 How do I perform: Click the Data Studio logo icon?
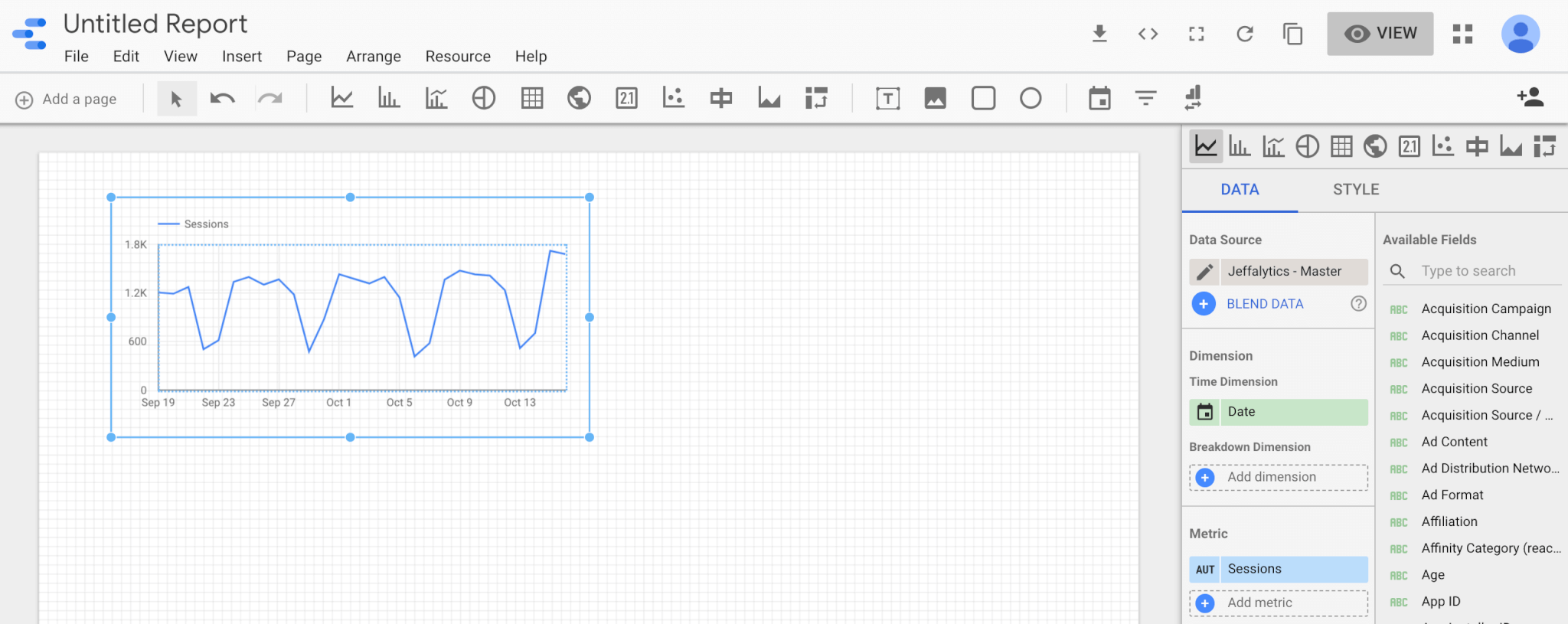pyautogui.click(x=30, y=34)
